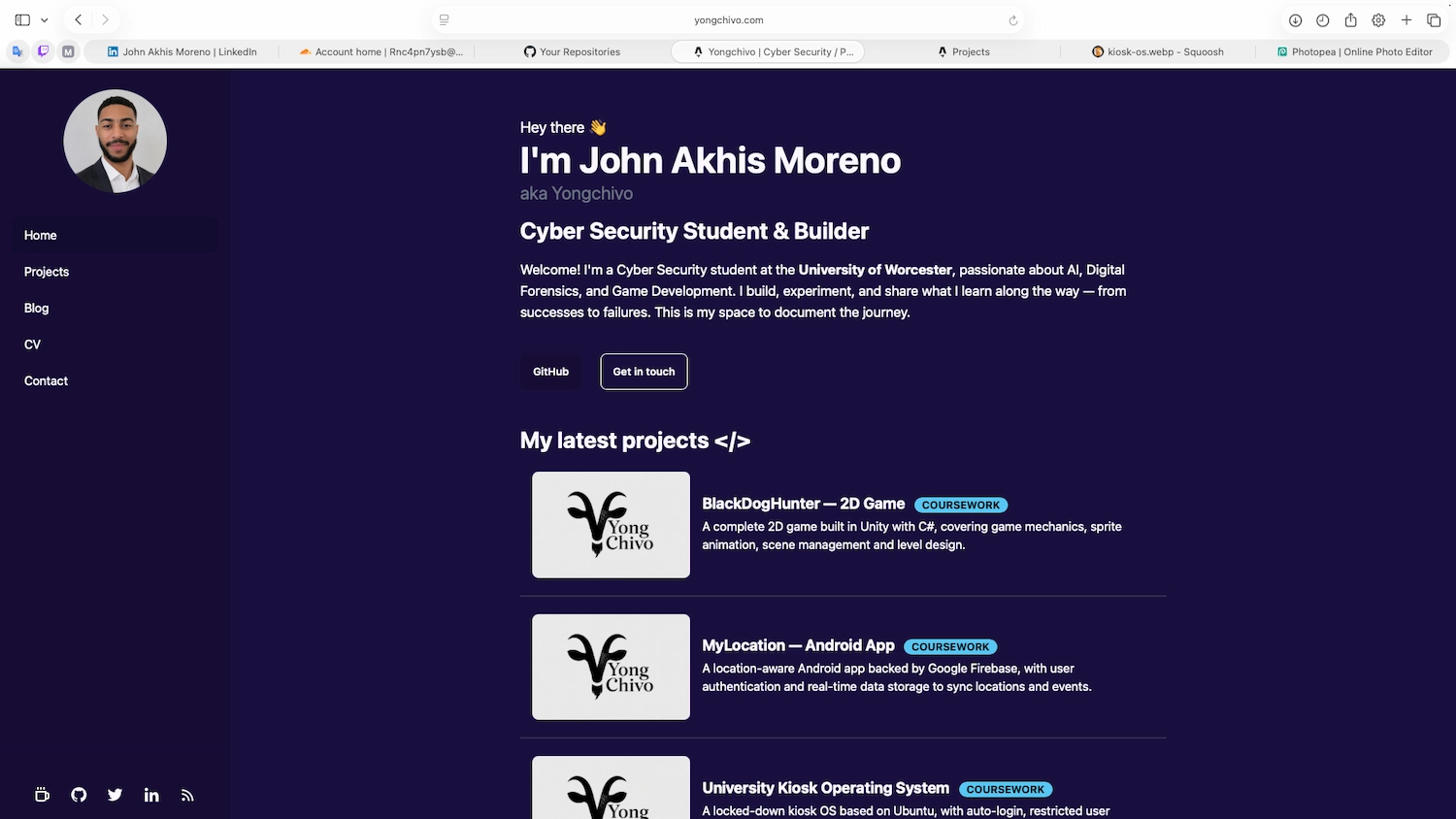Click the 'Hey there' greeting text
Viewport: 1456px width, 819px height.
tap(563, 127)
